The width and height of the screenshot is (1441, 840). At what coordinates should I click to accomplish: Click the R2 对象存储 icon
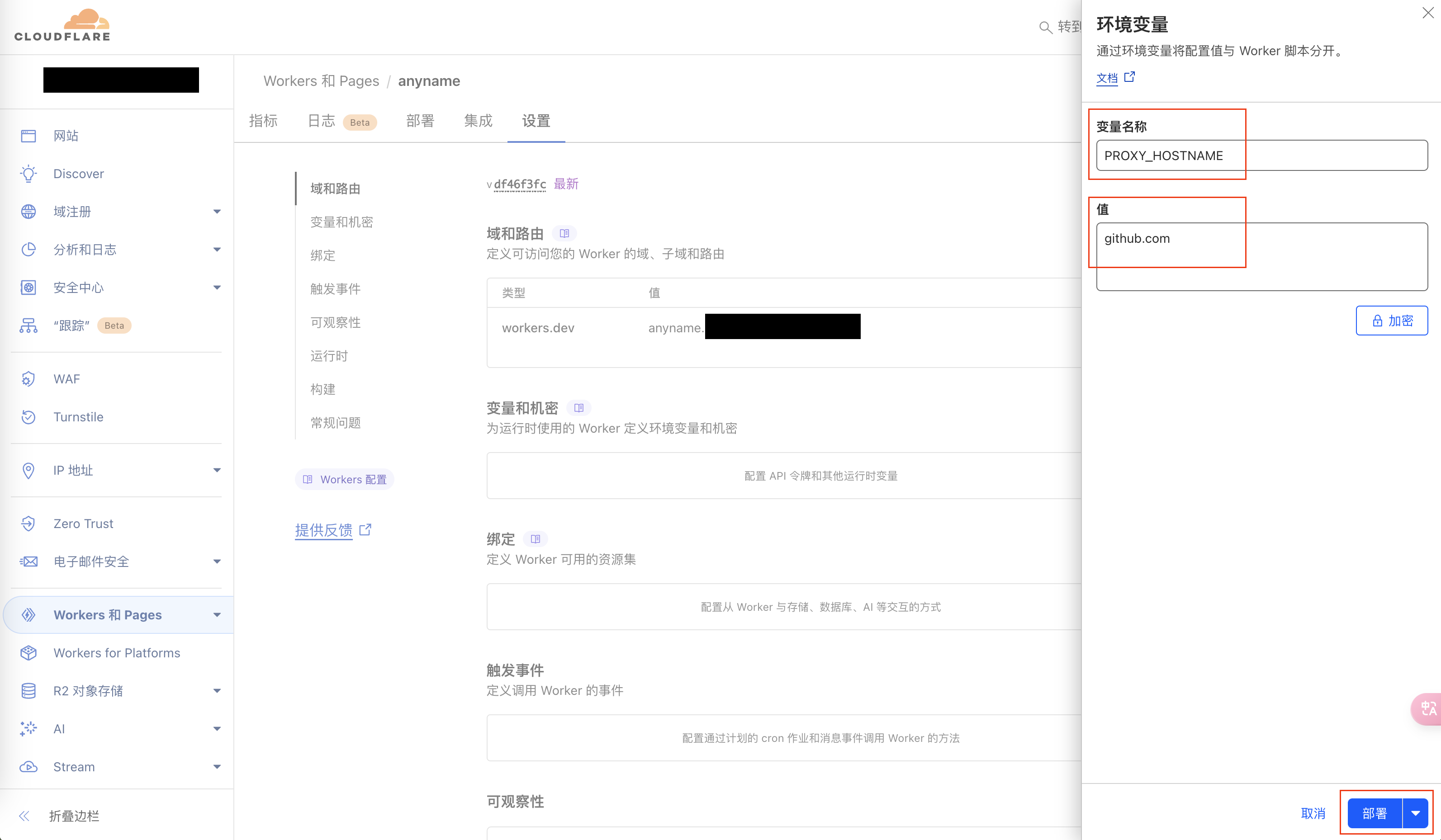point(27,691)
